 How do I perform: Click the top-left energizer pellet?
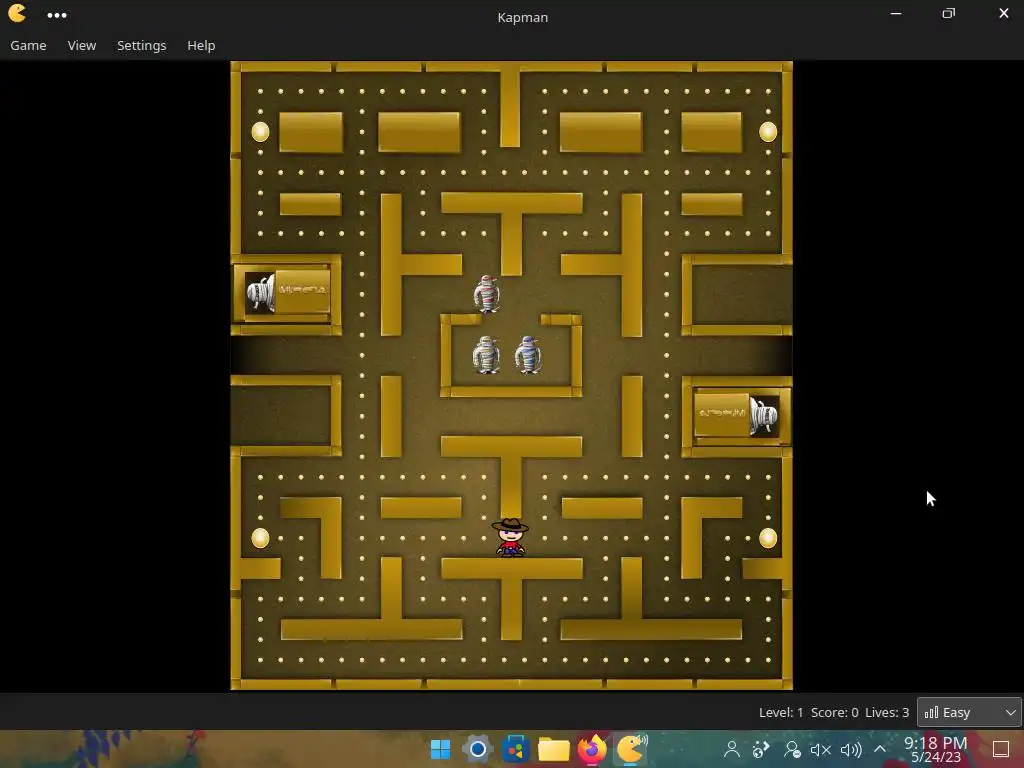(x=261, y=132)
